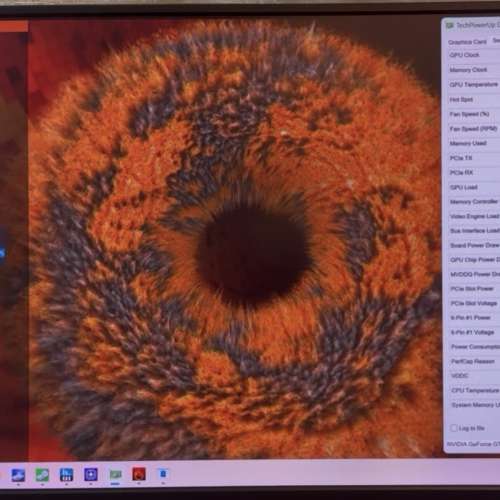Click the GPU Clock sensor label
Image resolution: width=500 pixels, height=500 pixels.
point(464,55)
